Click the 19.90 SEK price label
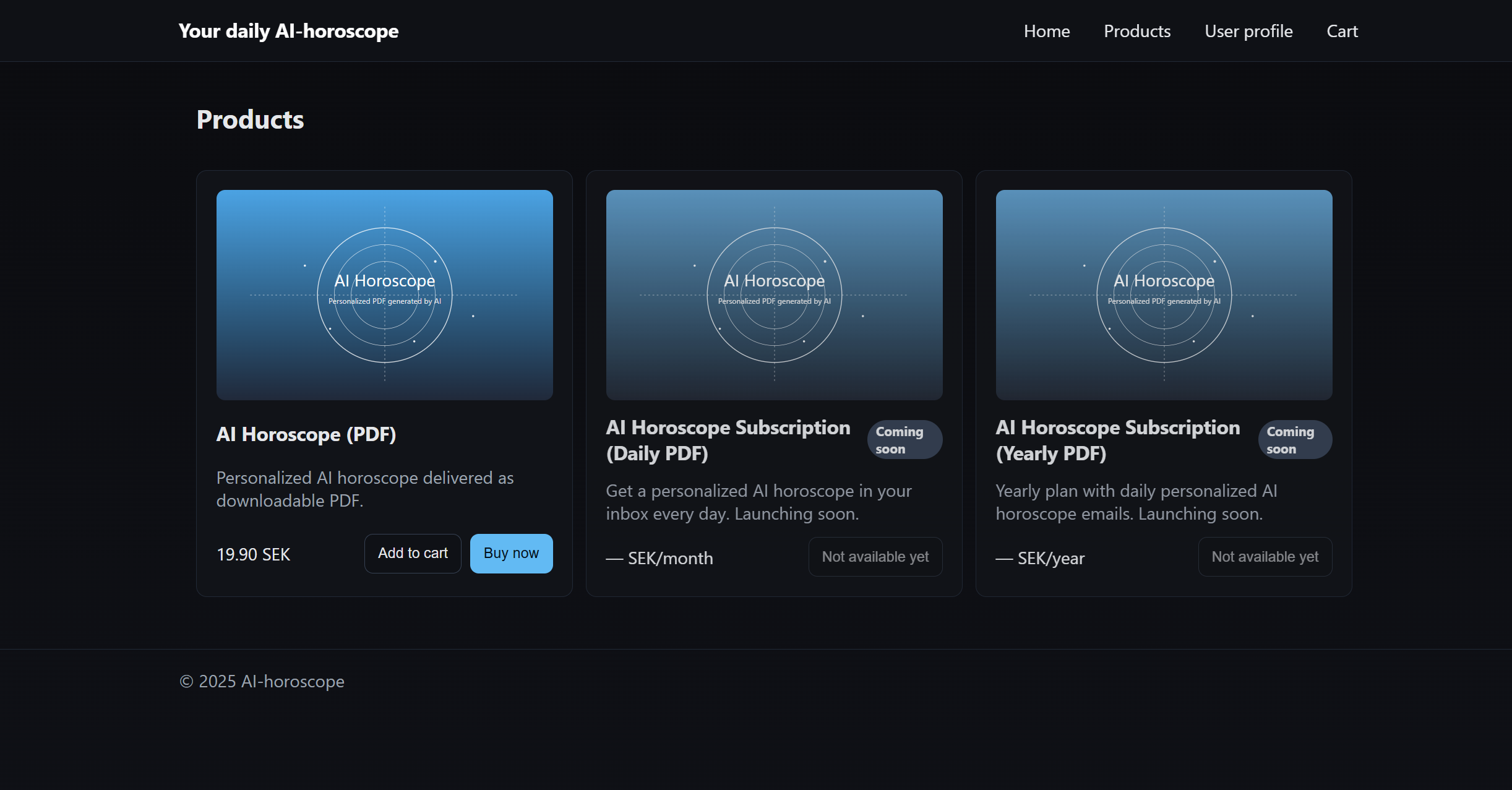 point(253,554)
